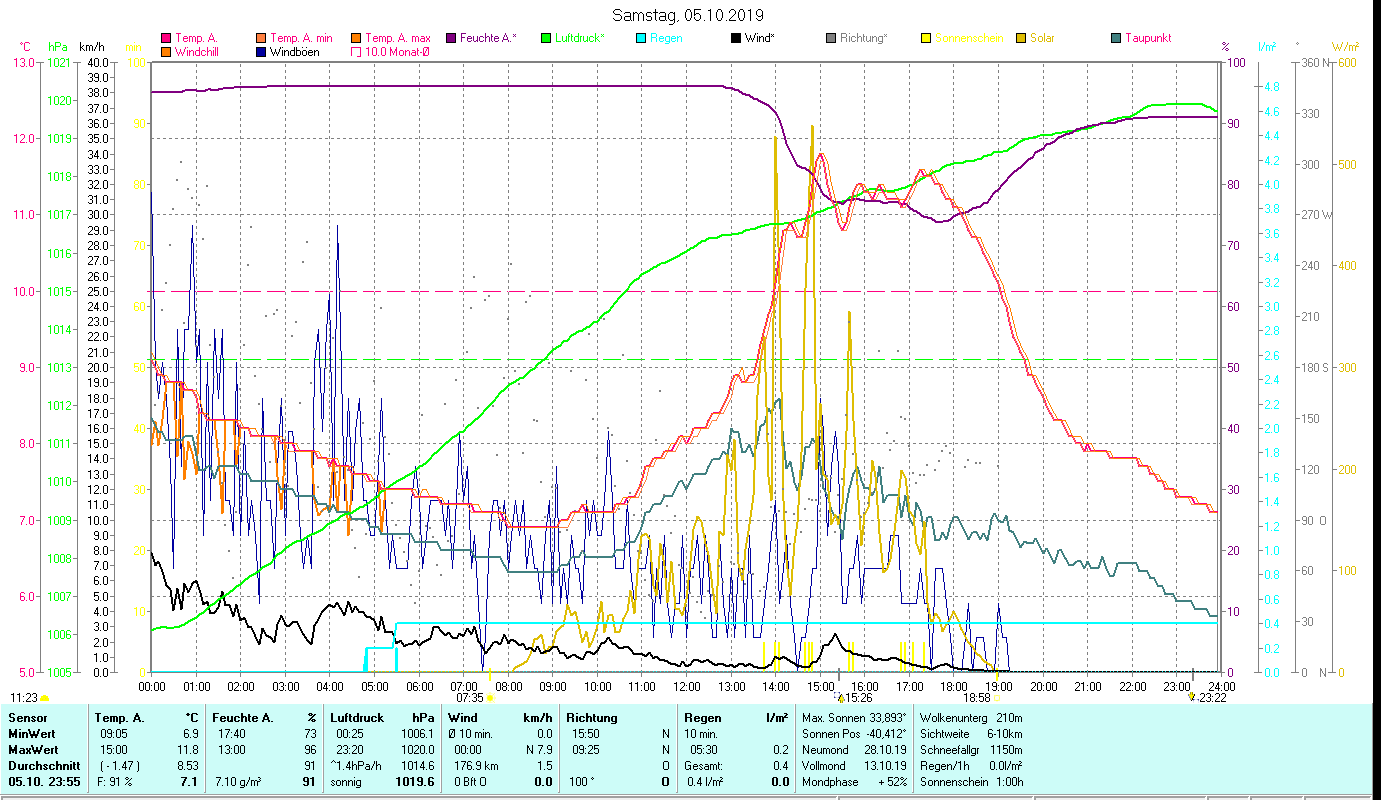Viewport: 1381px width, 800px height.
Task: Click the Windchill orange legend square
Action: 166,51
